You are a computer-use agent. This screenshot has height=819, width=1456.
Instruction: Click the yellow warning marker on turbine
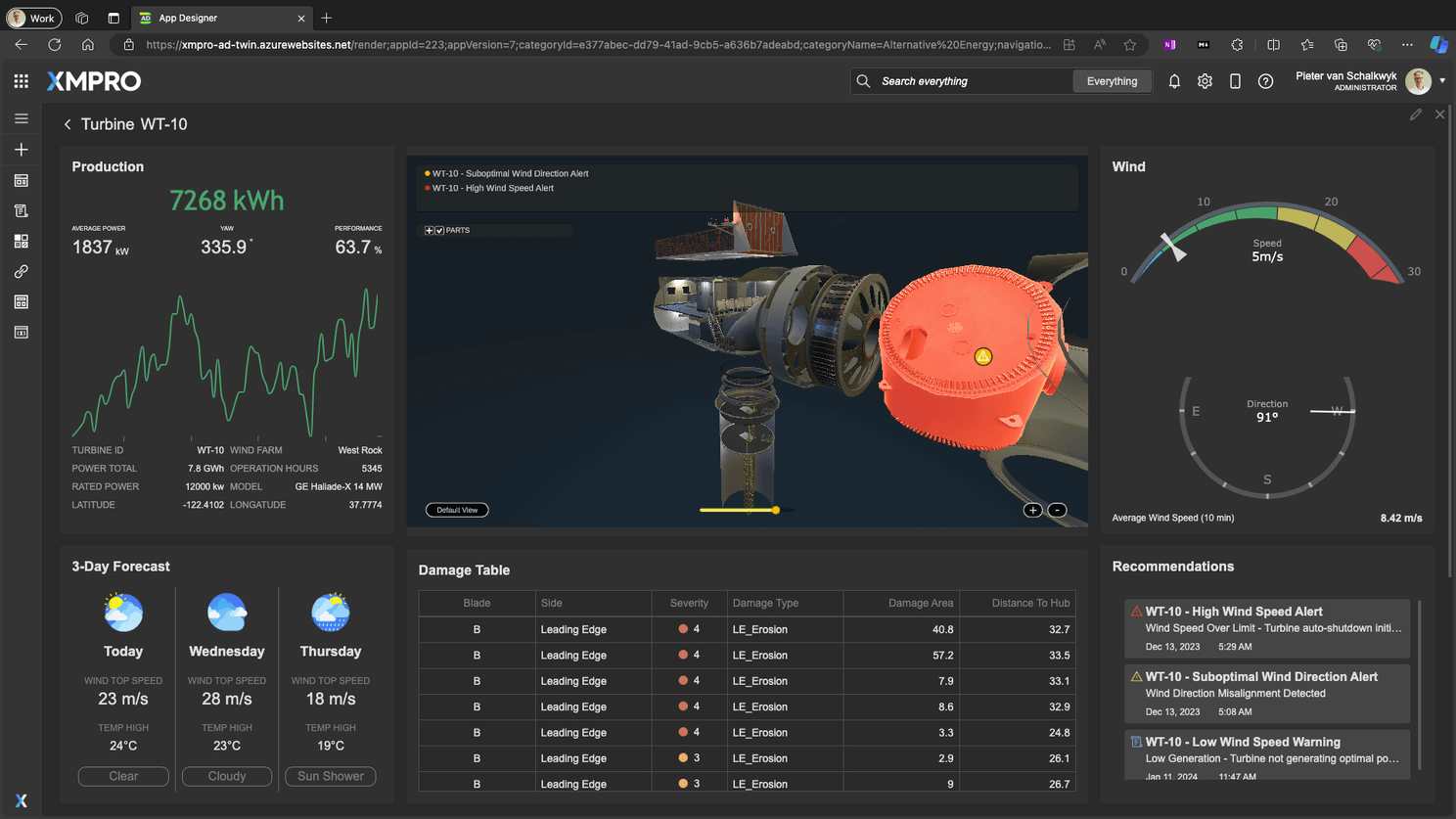[982, 356]
